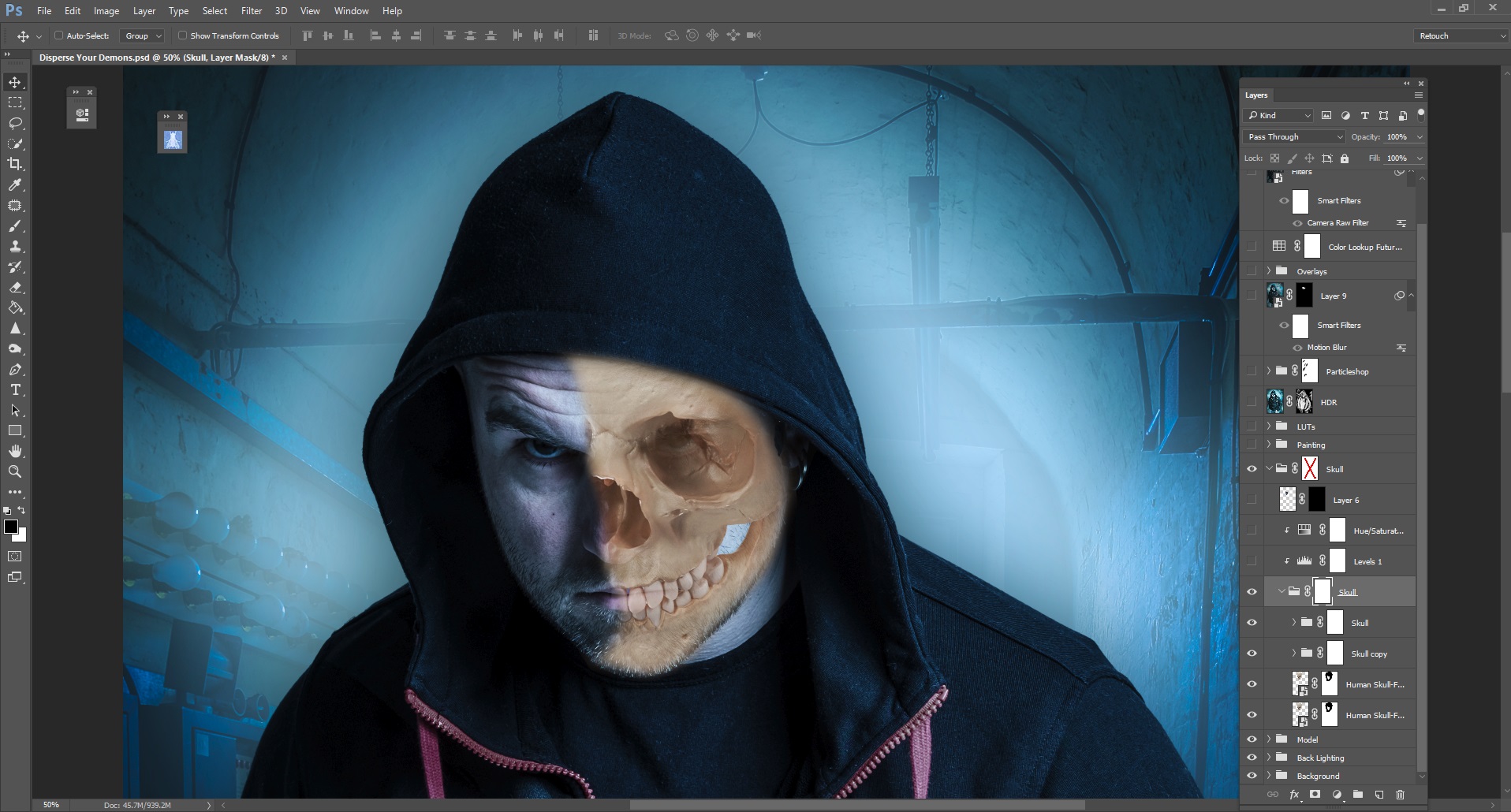The height and width of the screenshot is (812, 1511).
Task: Select the Brush tool
Action: 14,226
